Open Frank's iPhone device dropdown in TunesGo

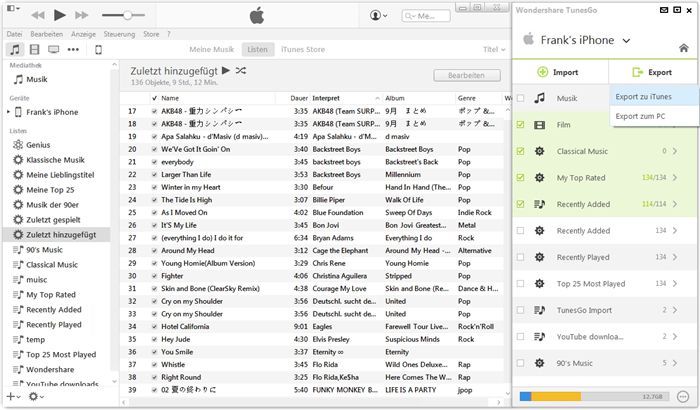(626, 41)
